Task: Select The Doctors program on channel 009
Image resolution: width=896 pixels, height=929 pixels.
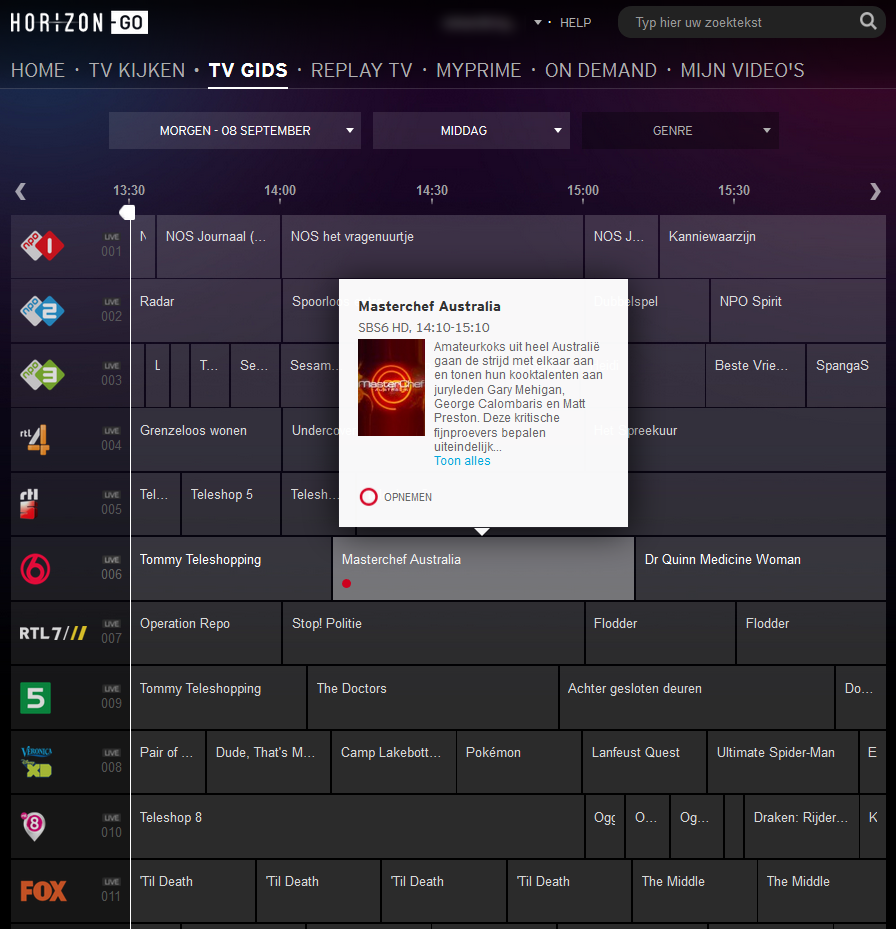Action: (433, 697)
